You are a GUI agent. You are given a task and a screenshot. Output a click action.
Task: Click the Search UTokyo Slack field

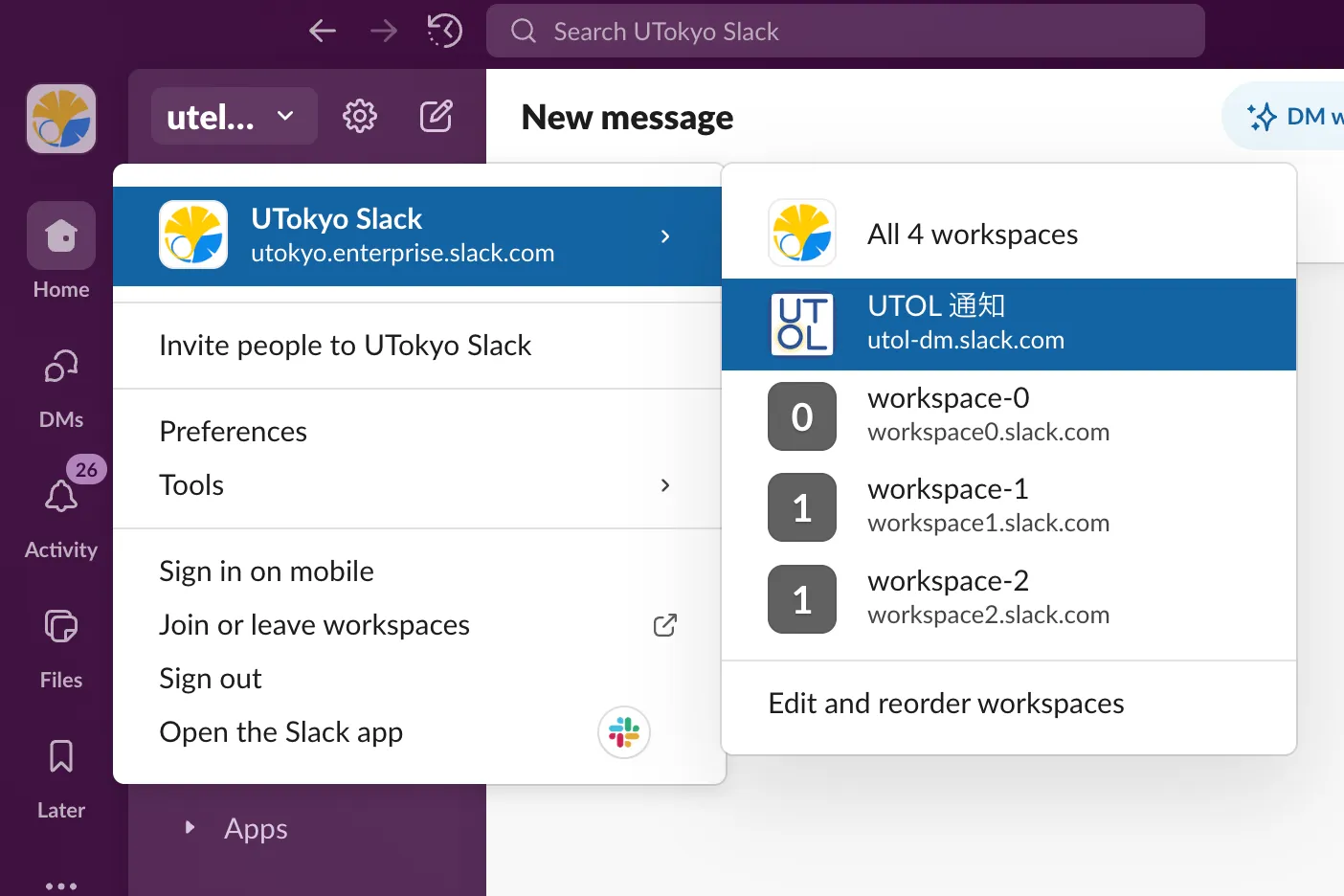[845, 32]
